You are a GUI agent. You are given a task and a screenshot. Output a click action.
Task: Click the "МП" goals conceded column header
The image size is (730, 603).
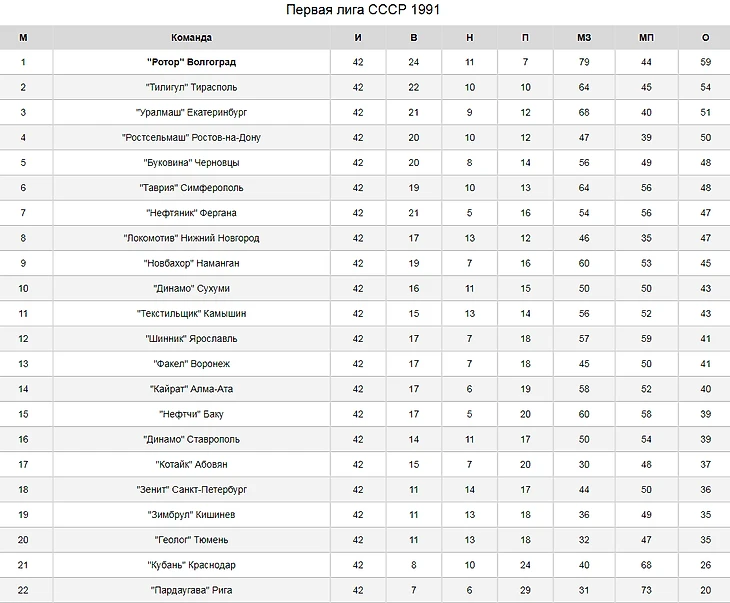click(646, 38)
